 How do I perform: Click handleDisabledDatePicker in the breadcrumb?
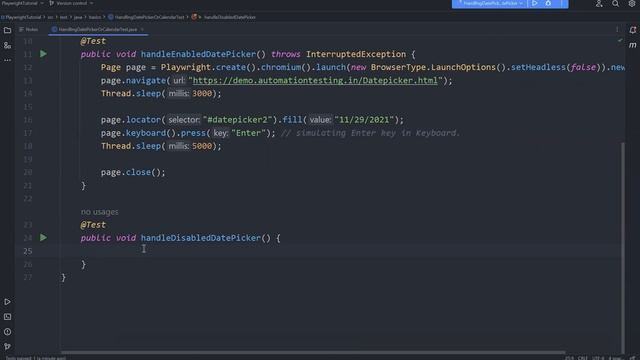click(x=230, y=17)
